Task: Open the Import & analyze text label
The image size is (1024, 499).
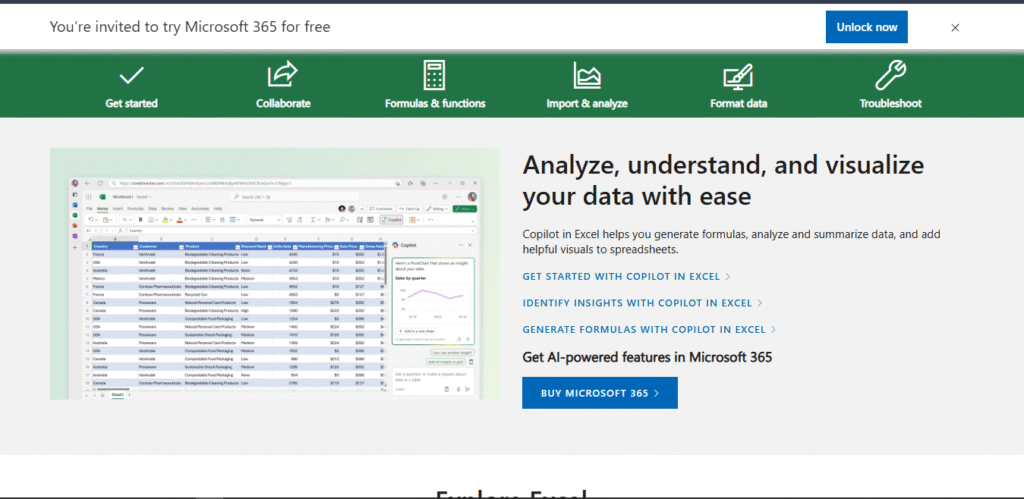Action: click(x=587, y=103)
